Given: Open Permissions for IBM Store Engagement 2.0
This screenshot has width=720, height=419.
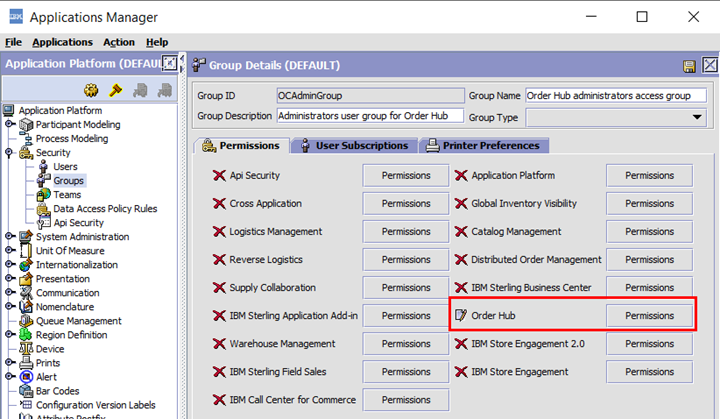Looking at the screenshot, I should 649,344.
